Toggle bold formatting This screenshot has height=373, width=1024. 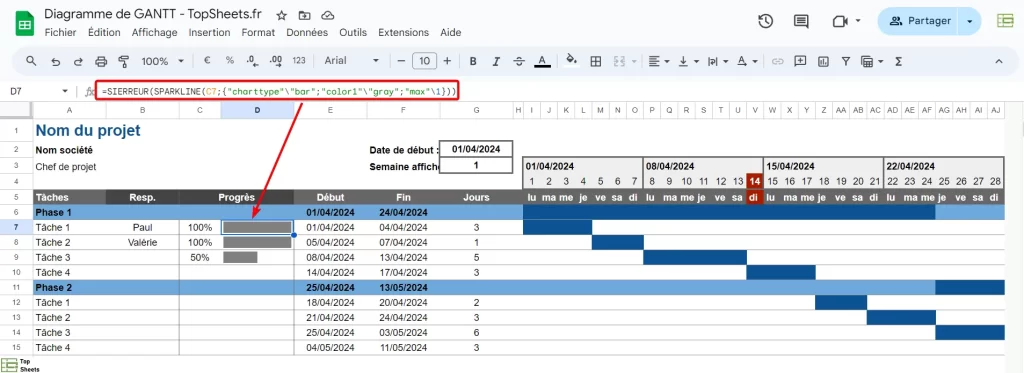coord(473,61)
